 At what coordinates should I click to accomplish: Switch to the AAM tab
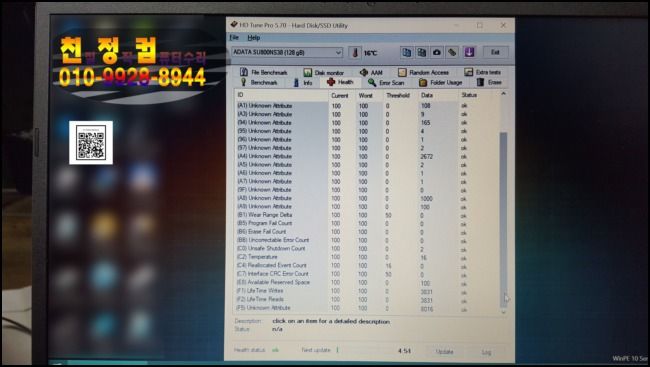pyautogui.click(x=371, y=73)
